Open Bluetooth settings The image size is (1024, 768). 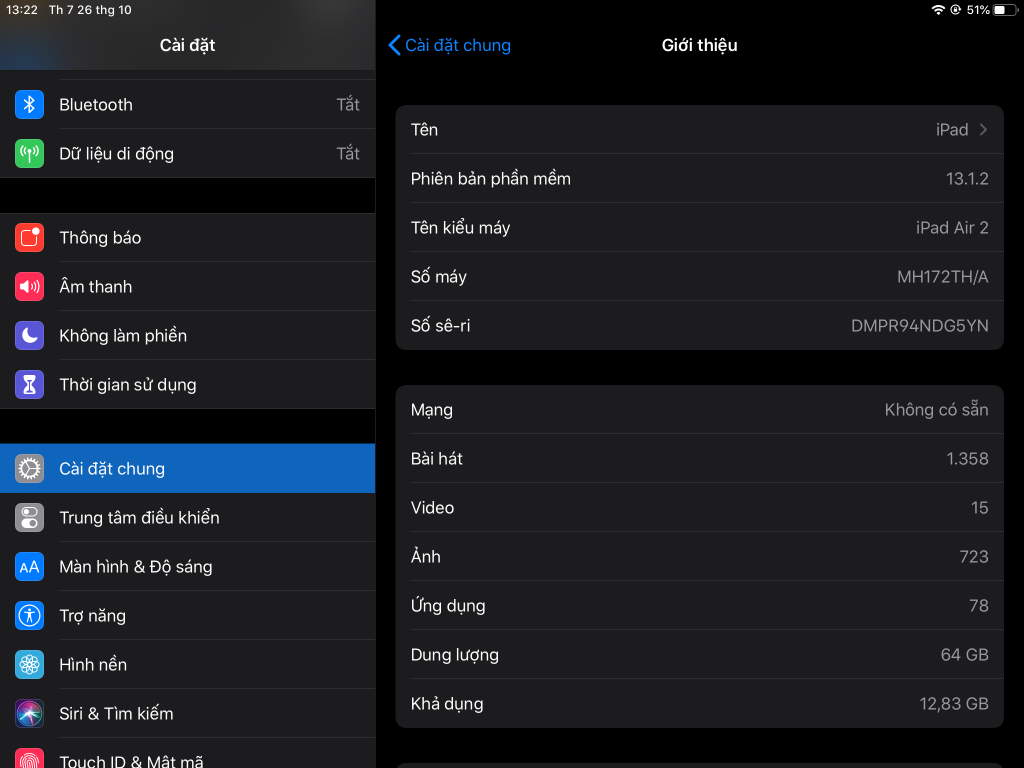point(187,104)
